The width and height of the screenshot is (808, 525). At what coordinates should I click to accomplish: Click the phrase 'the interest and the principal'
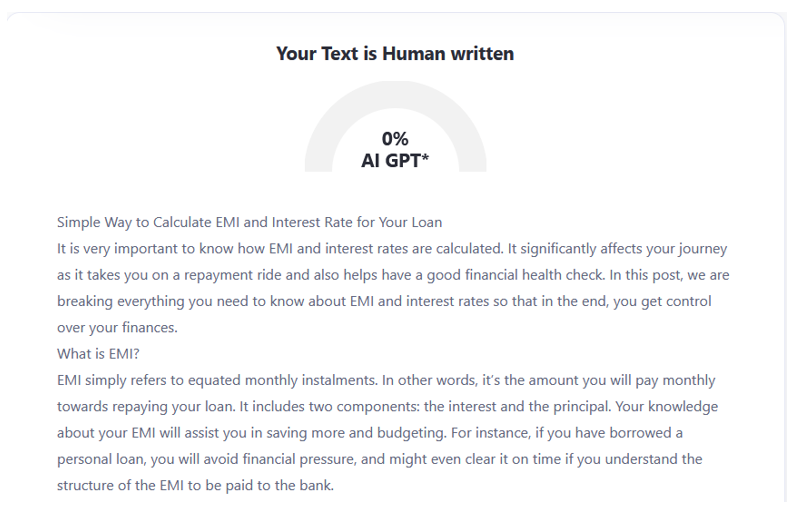pyautogui.click(x=516, y=407)
